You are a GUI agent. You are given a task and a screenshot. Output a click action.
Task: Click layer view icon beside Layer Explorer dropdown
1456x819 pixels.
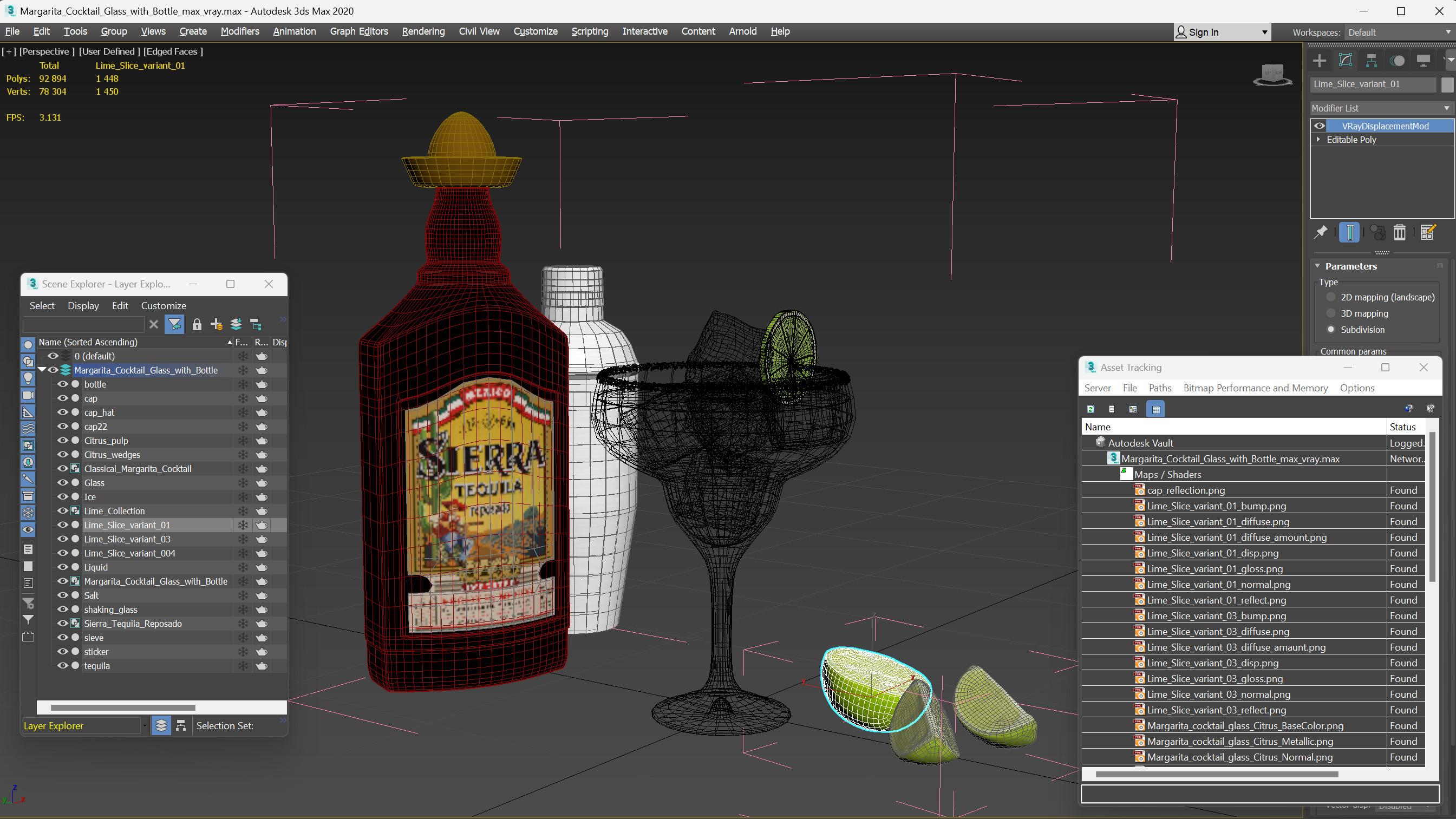pyautogui.click(x=161, y=726)
